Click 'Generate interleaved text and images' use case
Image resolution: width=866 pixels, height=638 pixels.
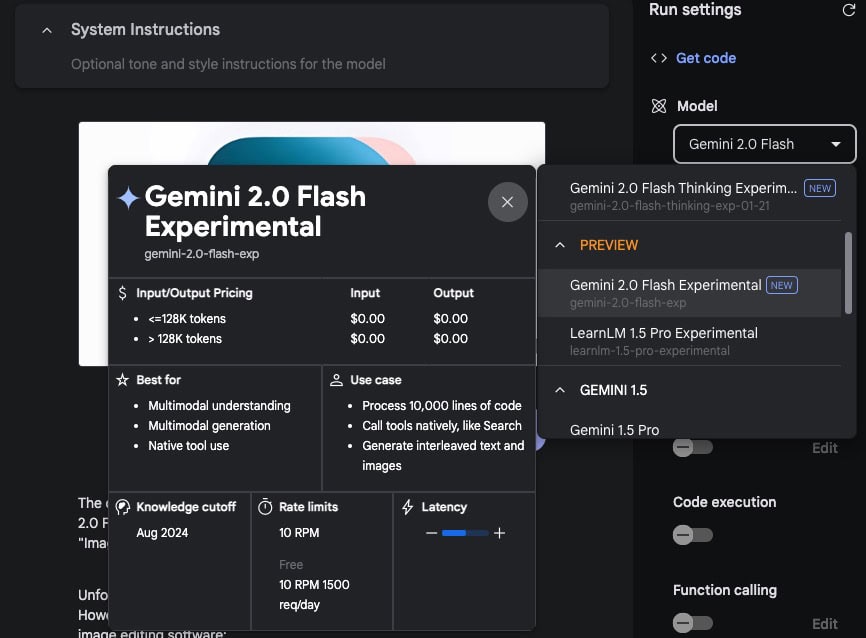(x=443, y=455)
